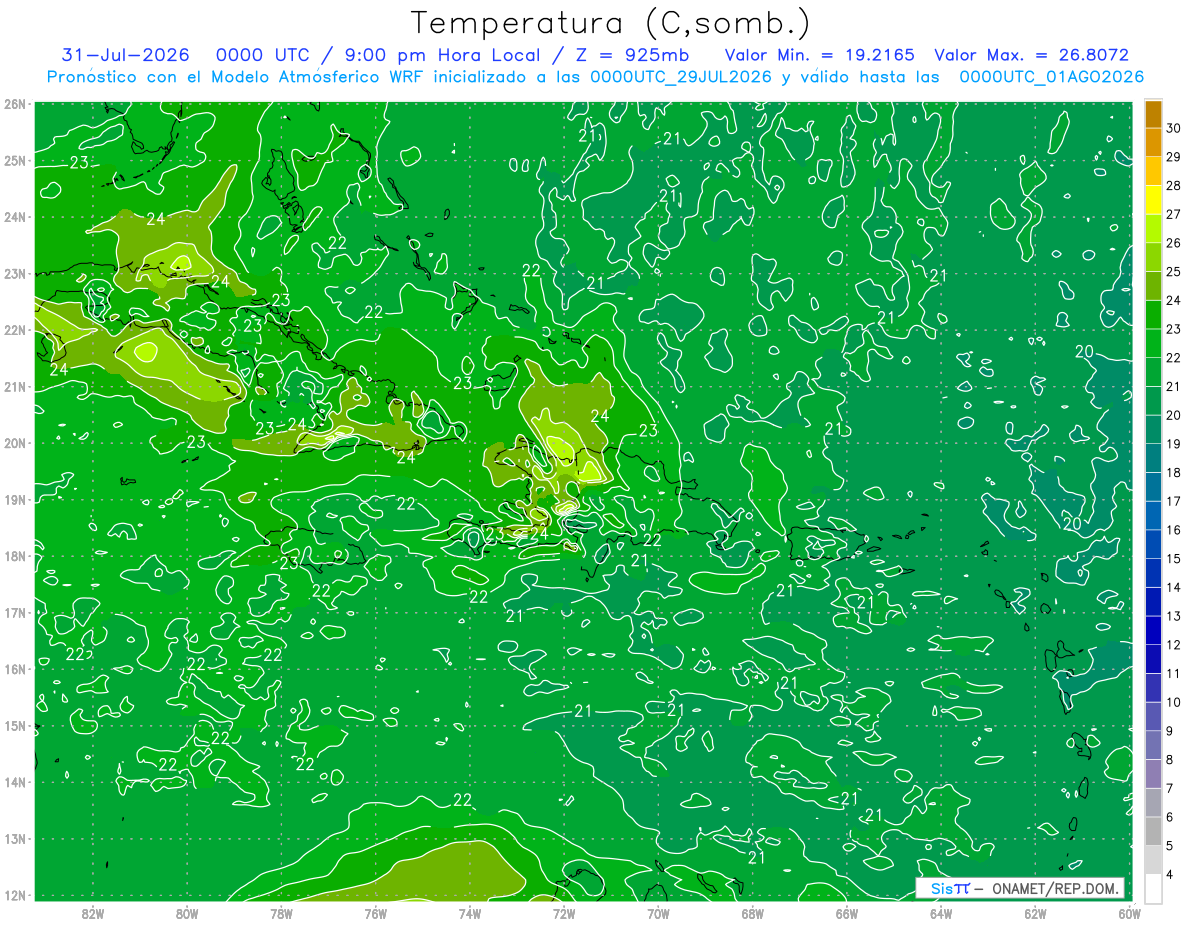Click the 12N latitude label
Image resolution: width=1200 pixels, height=927 pixels.
point(14,895)
